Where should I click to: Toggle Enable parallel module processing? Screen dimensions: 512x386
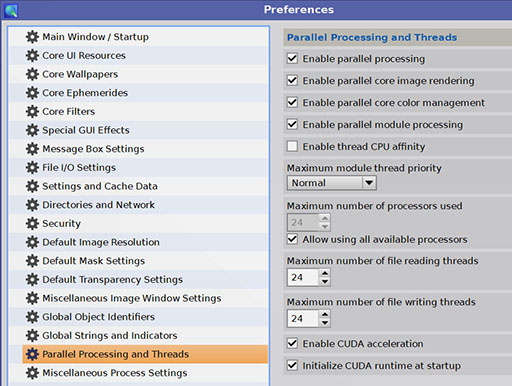click(292, 124)
